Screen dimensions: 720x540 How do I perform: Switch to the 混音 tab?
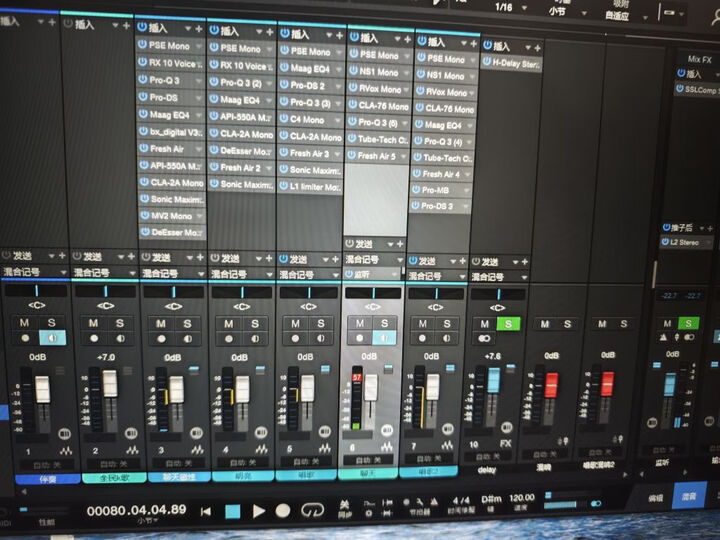pos(688,496)
